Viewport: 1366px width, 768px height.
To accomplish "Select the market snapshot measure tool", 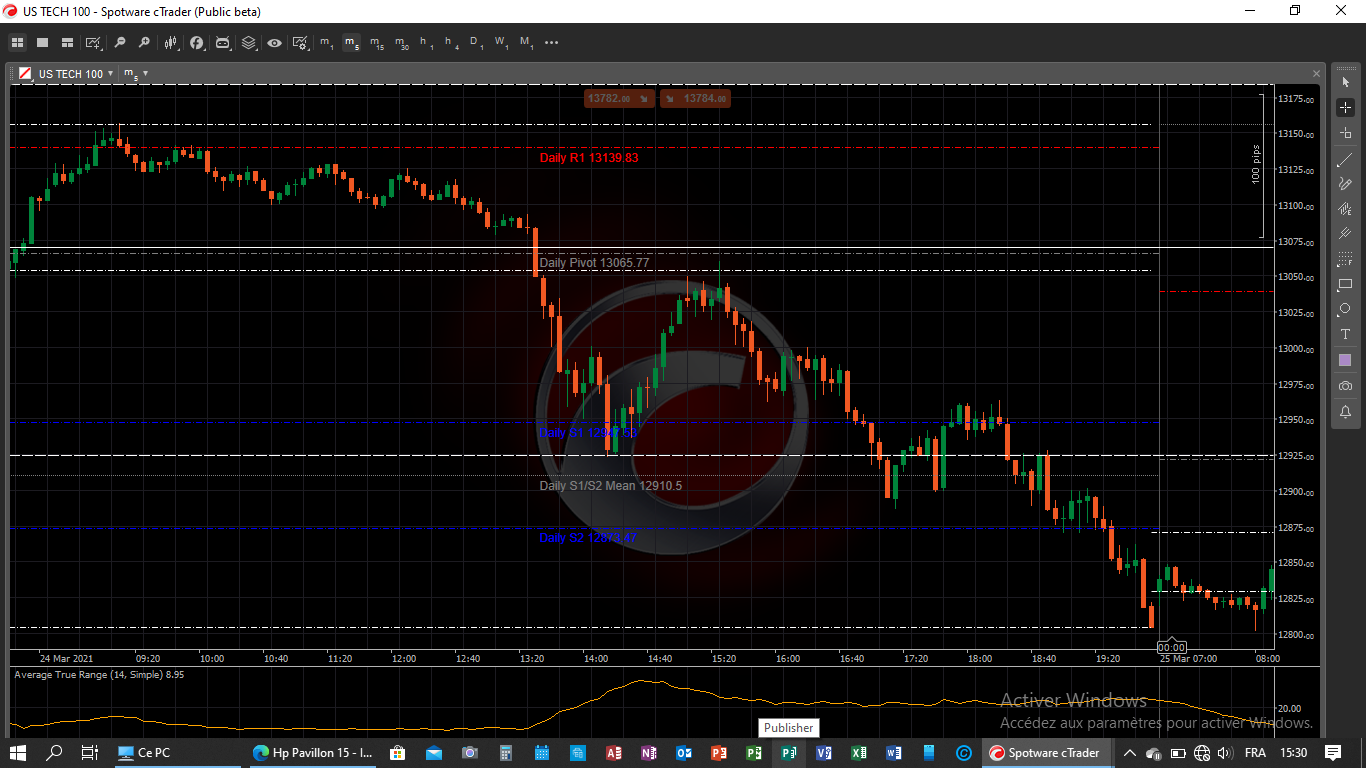I will (x=1345, y=133).
